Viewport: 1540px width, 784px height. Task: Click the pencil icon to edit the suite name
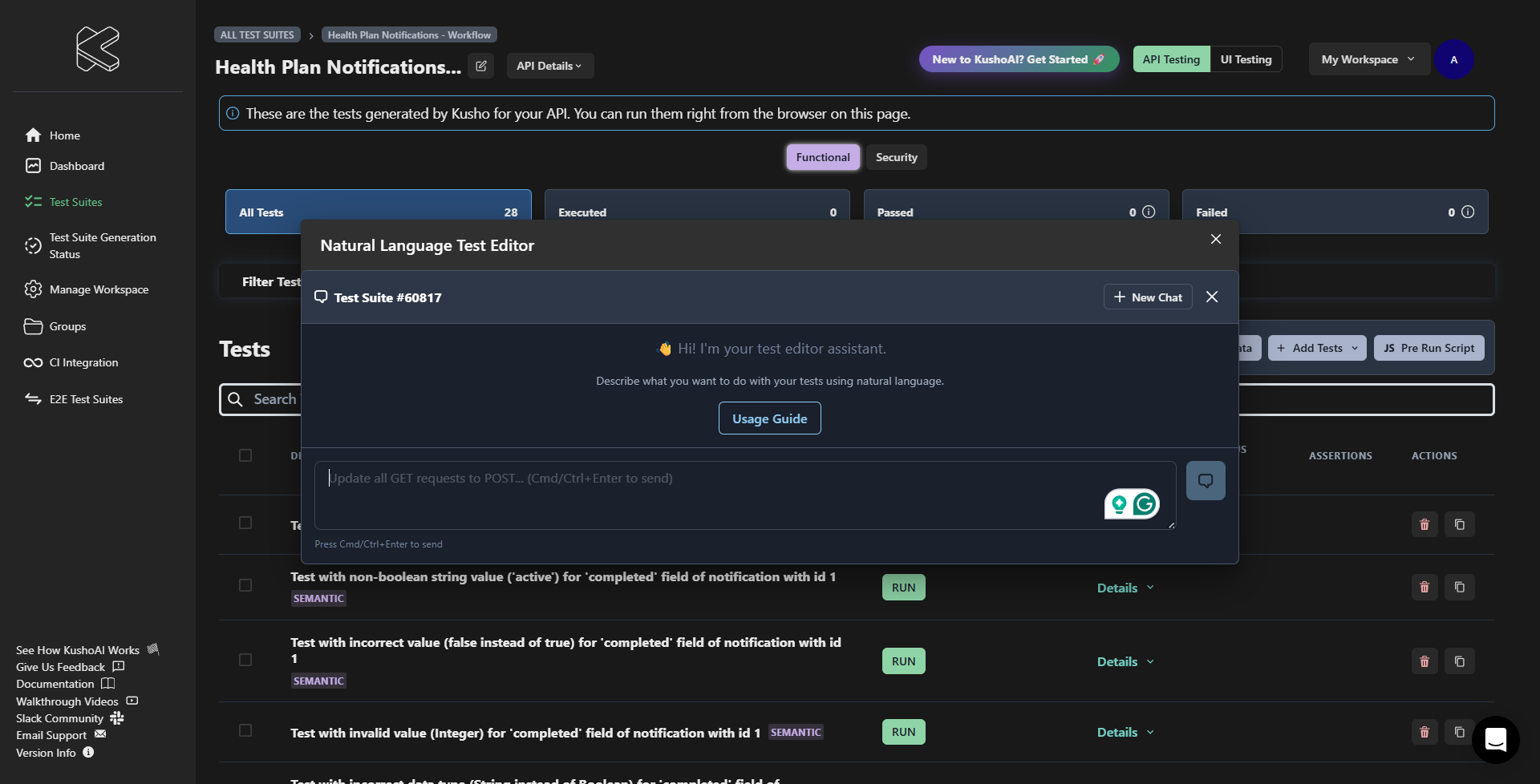(480, 66)
